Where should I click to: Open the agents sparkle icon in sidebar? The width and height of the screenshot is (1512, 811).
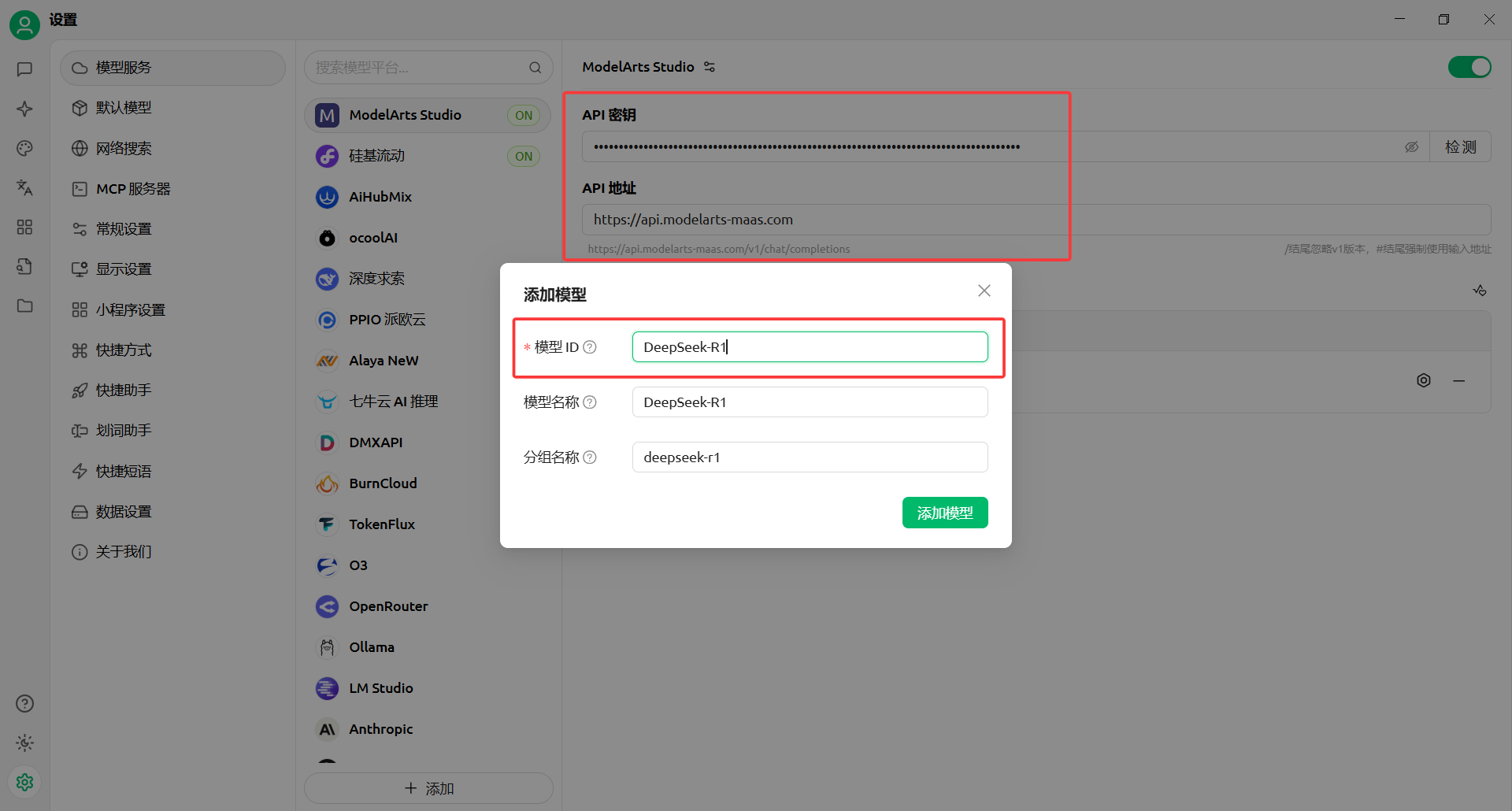pyautogui.click(x=24, y=109)
